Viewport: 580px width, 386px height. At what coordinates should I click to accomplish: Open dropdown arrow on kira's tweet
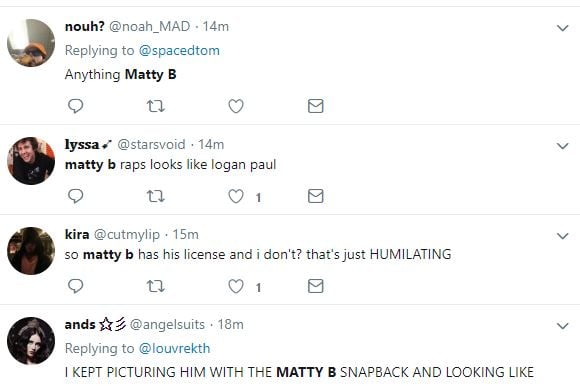click(x=562, y=236)
